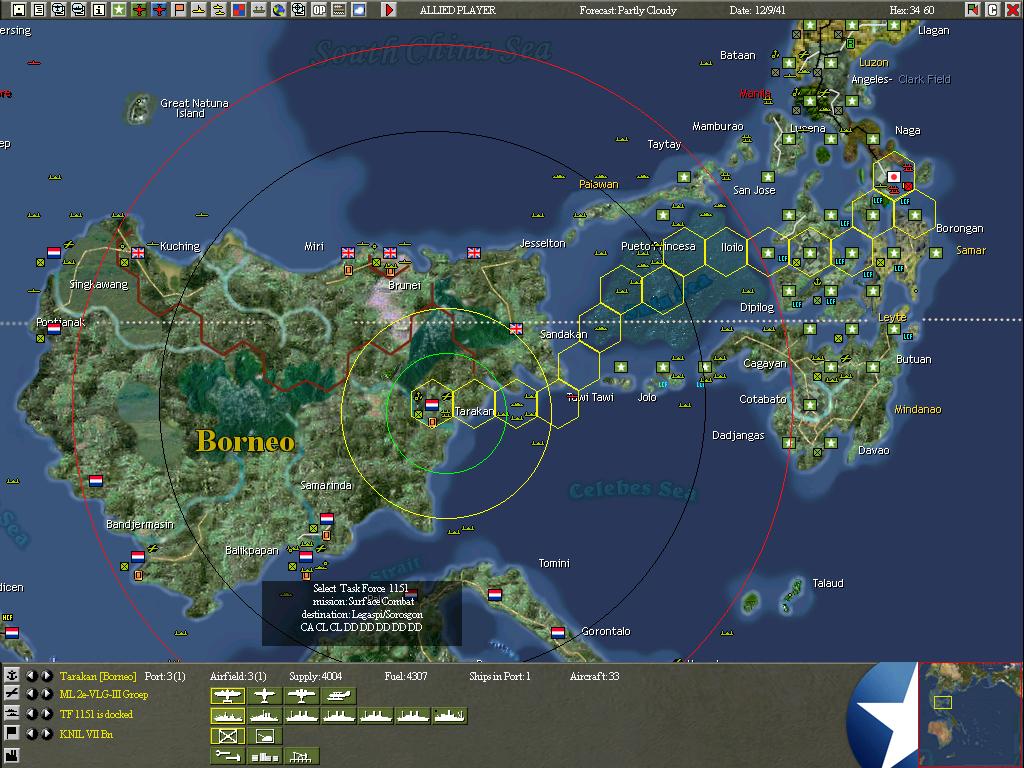The width and height of the screenshot is (1024, 768).
Task: Click the red-blue checkered toolbar icon
Action: click(239, 9)
